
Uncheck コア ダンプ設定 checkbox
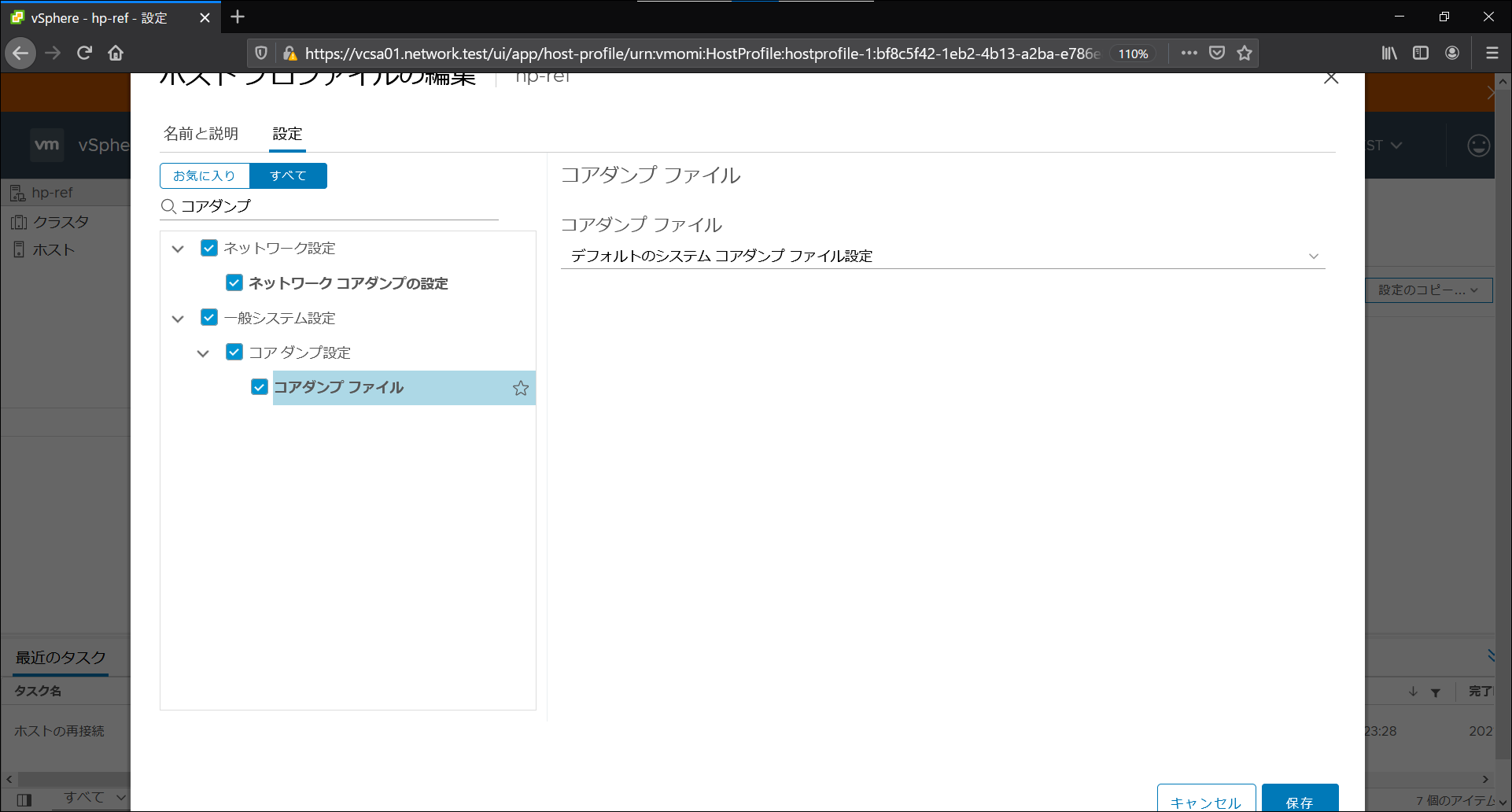pyautogui.click(x=234, y=352)
